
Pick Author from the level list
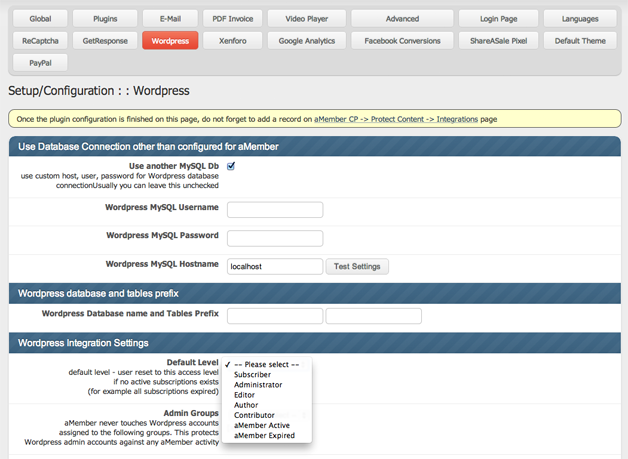tap(267, 405)
